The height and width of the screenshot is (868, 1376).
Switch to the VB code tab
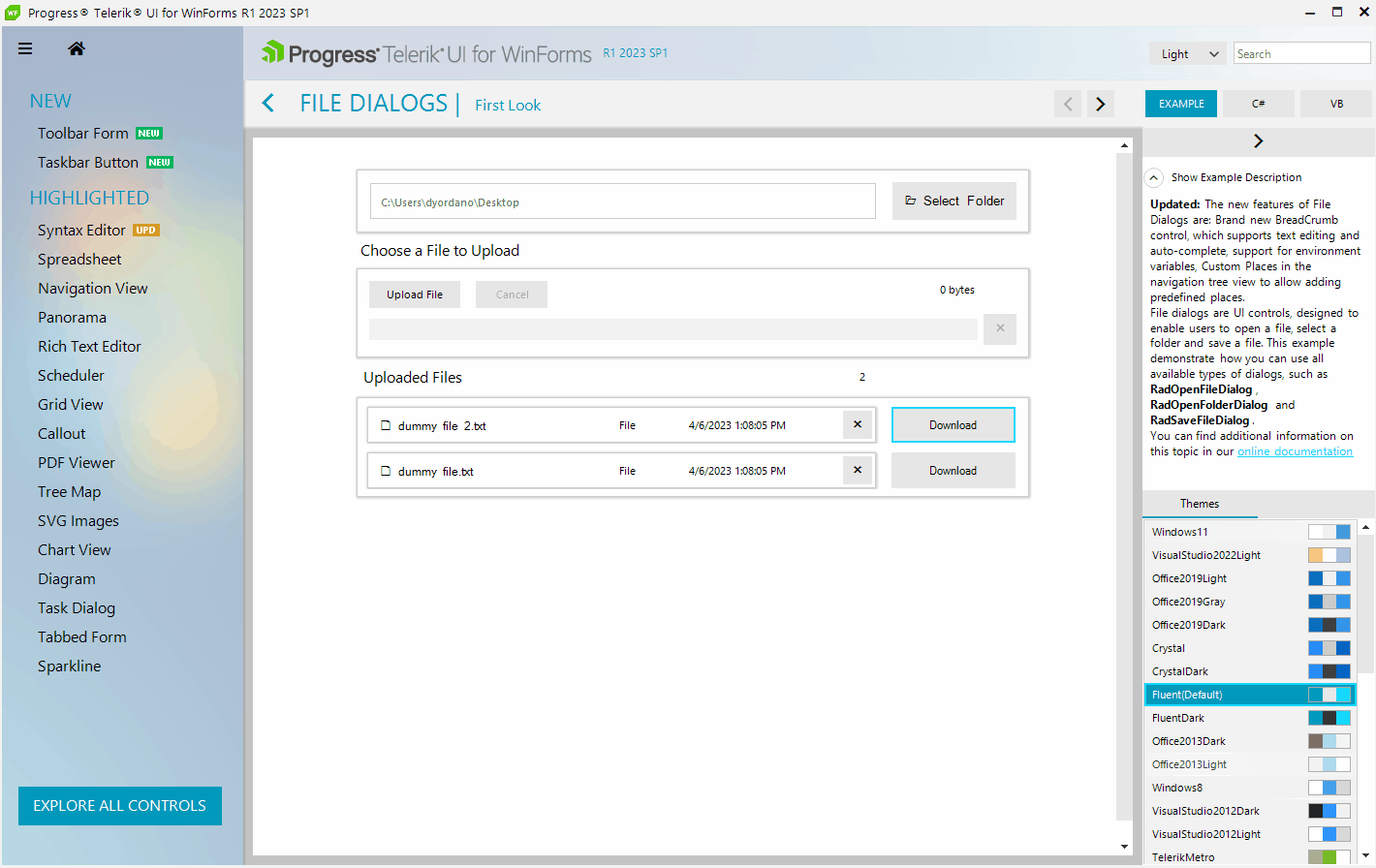tap(1336, 104)
